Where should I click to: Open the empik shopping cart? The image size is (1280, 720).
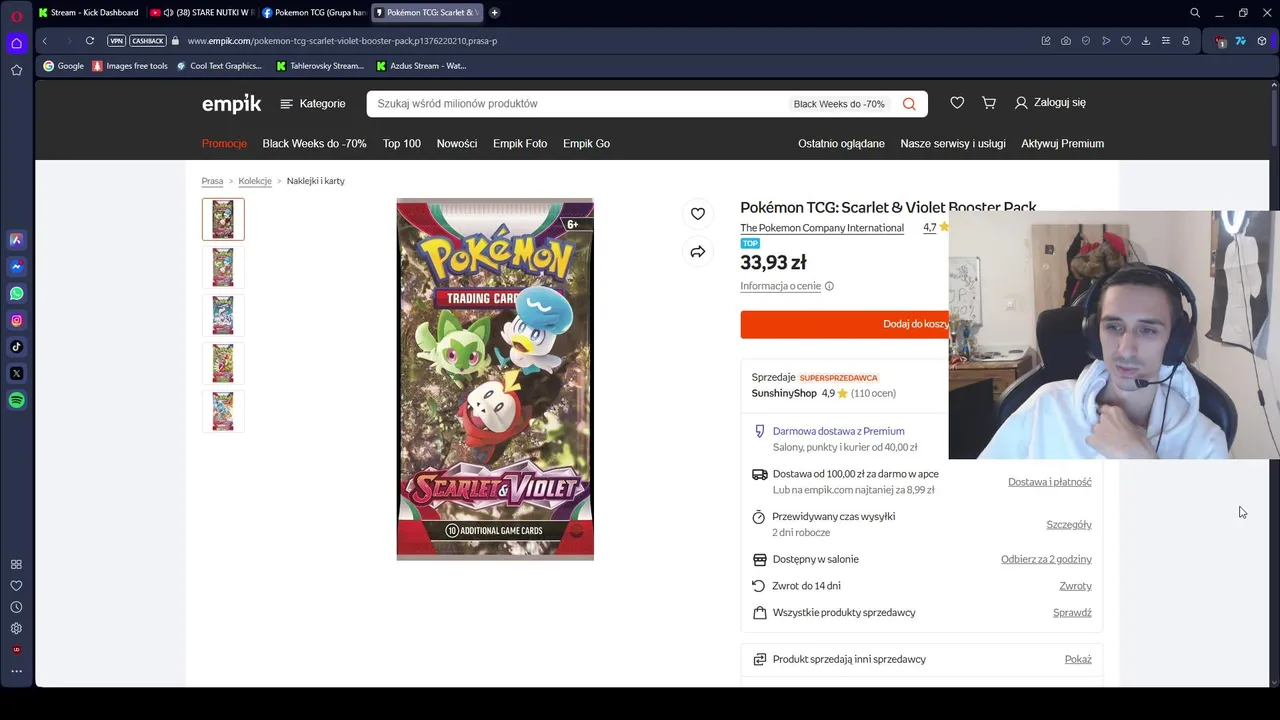coord(989,103)
